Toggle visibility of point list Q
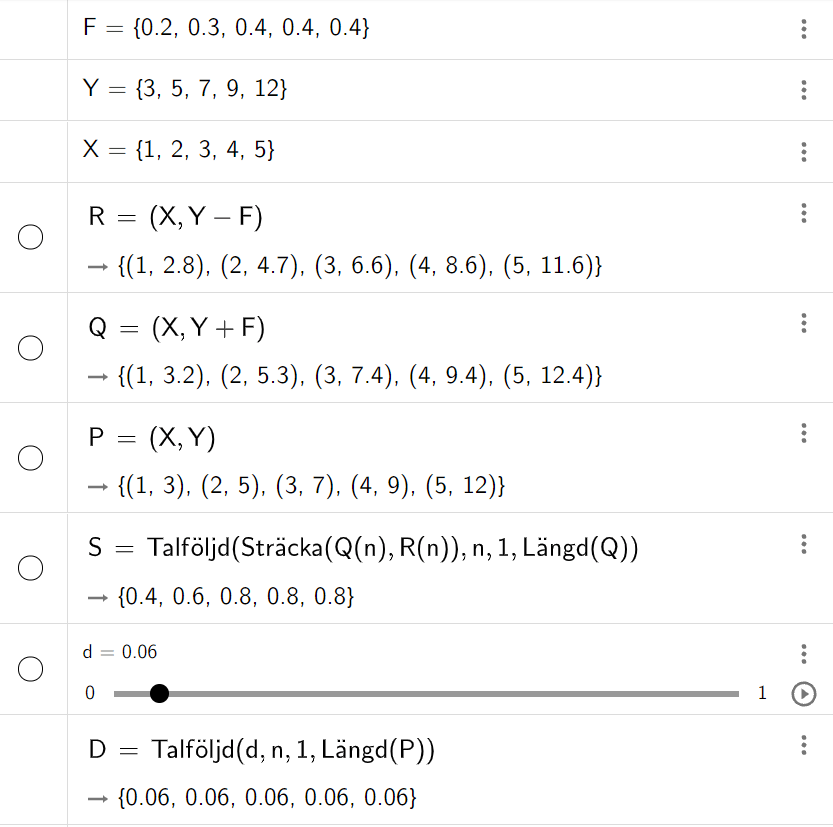 pos(31,348)
